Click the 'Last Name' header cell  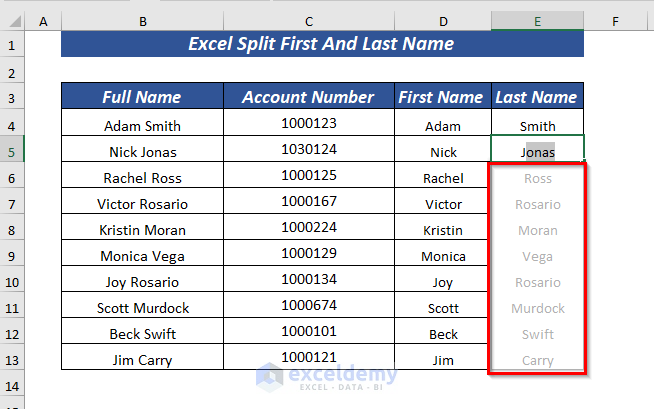click(537, 97)
